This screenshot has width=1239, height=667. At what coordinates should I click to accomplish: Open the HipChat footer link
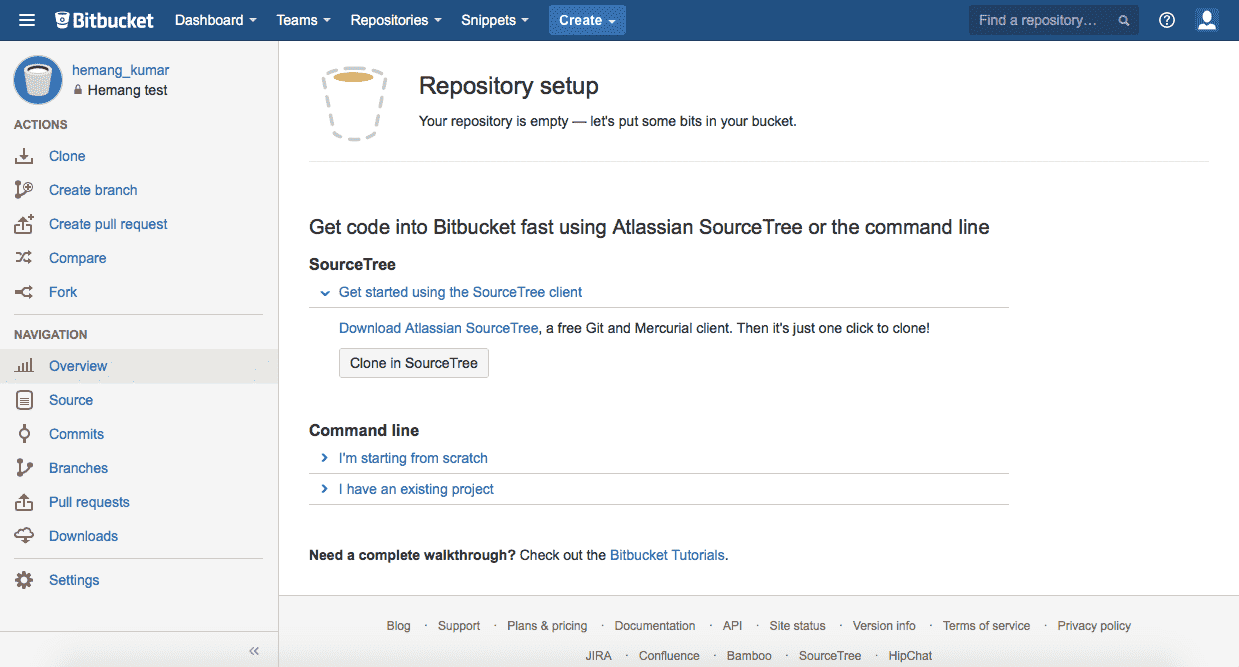tap(910, 656)
